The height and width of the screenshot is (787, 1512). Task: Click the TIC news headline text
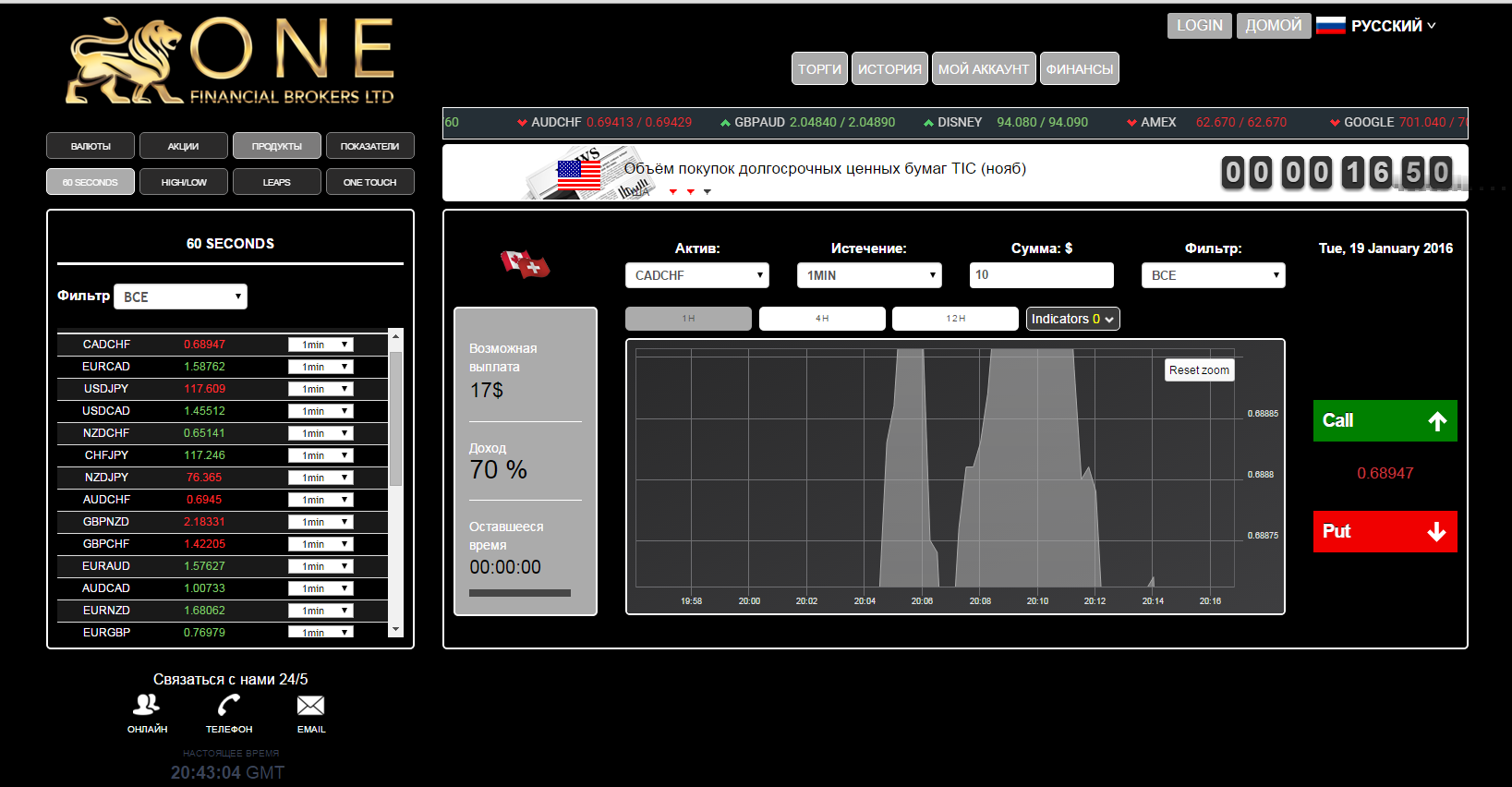pos(825,168)
